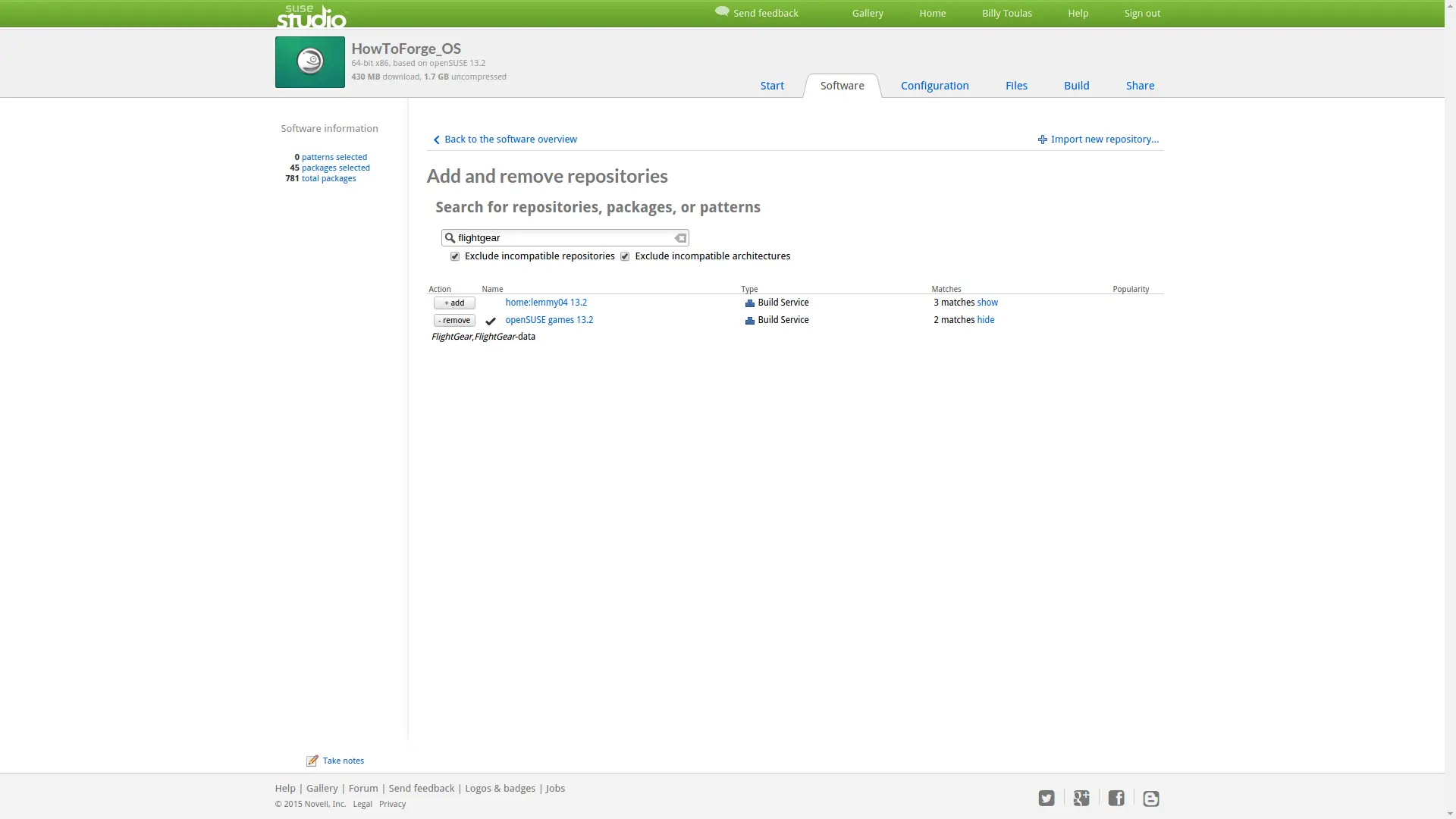Click the magnifier icon in search box
The image size is (1456, 819).
[450, 238]
